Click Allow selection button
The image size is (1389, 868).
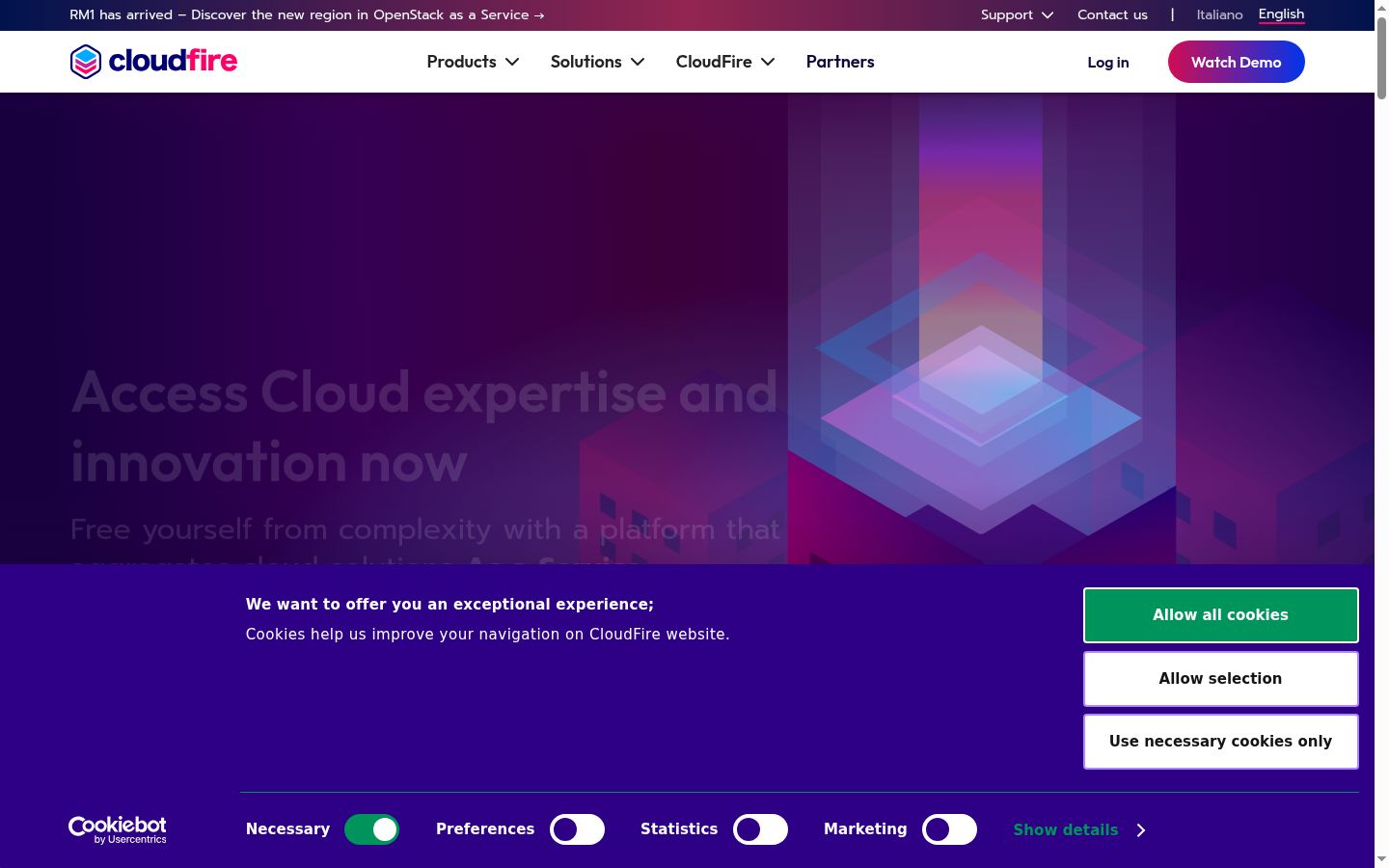coord(1220,679)
